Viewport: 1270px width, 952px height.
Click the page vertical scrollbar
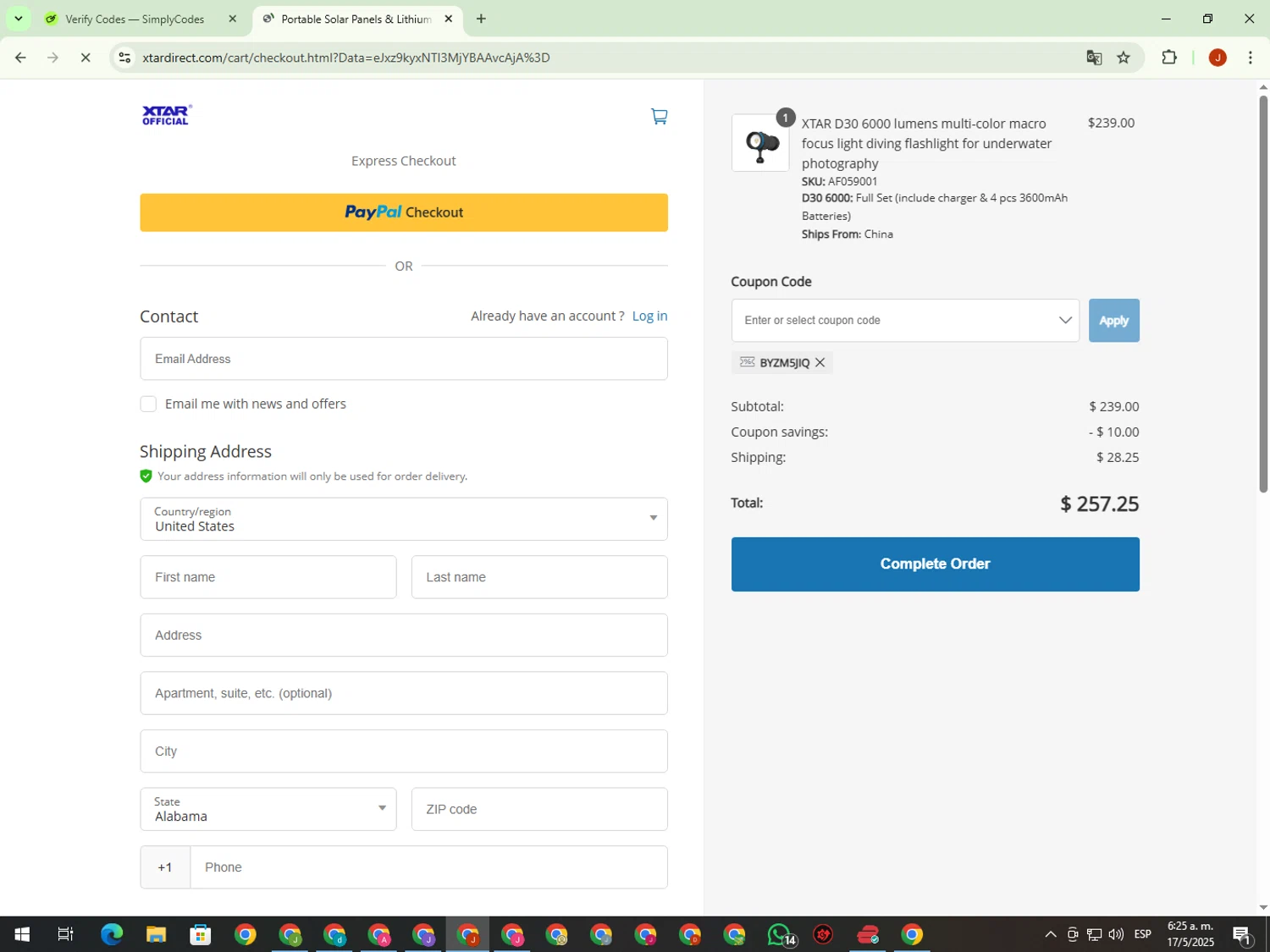(x=1263, y=294)
